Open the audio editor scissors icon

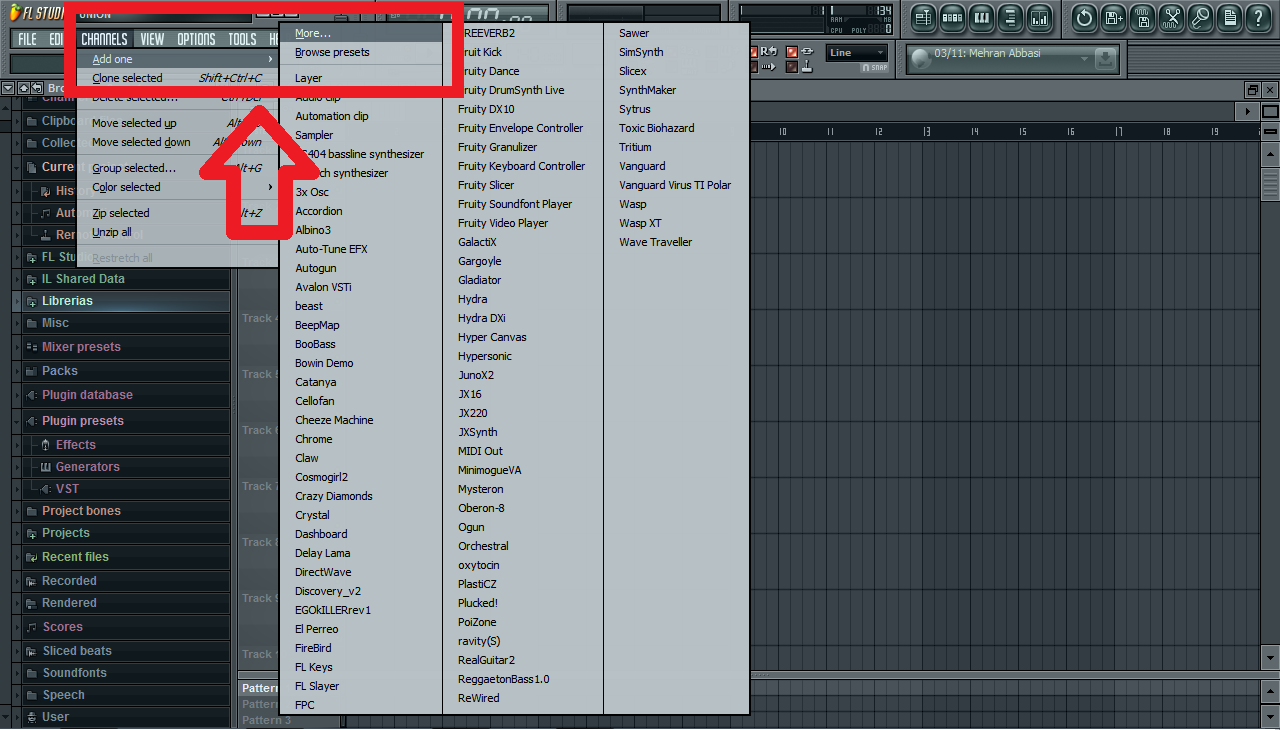coord(1172,17)
